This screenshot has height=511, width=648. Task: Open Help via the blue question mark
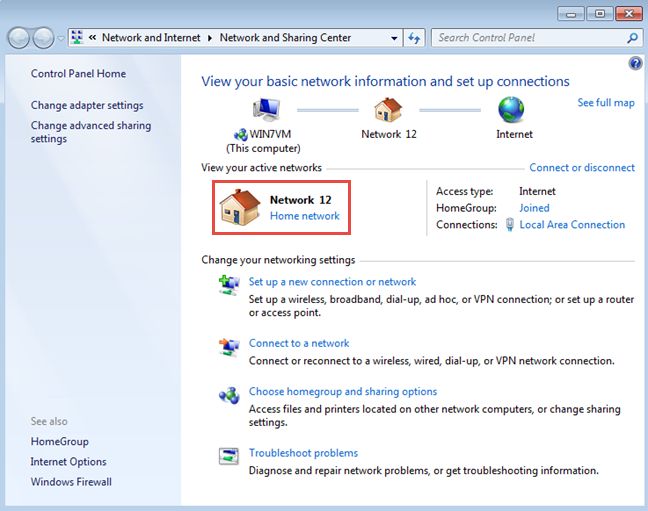[x=635, y=63]
